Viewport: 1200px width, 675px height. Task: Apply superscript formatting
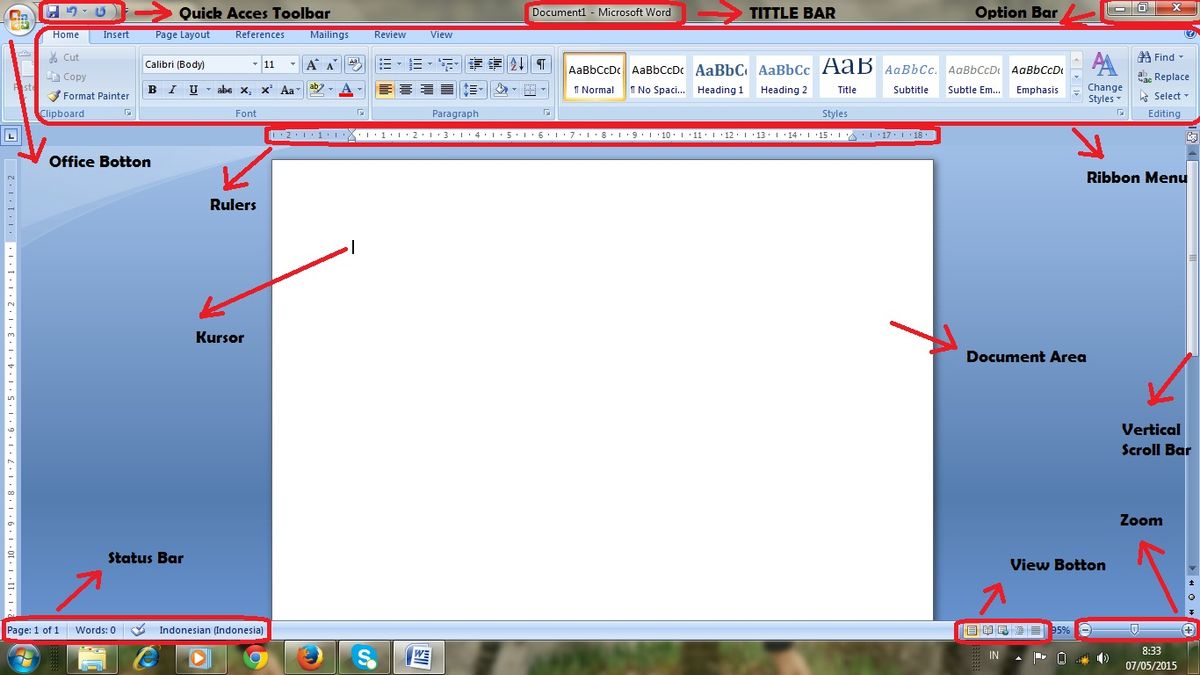tap(266, 90)
